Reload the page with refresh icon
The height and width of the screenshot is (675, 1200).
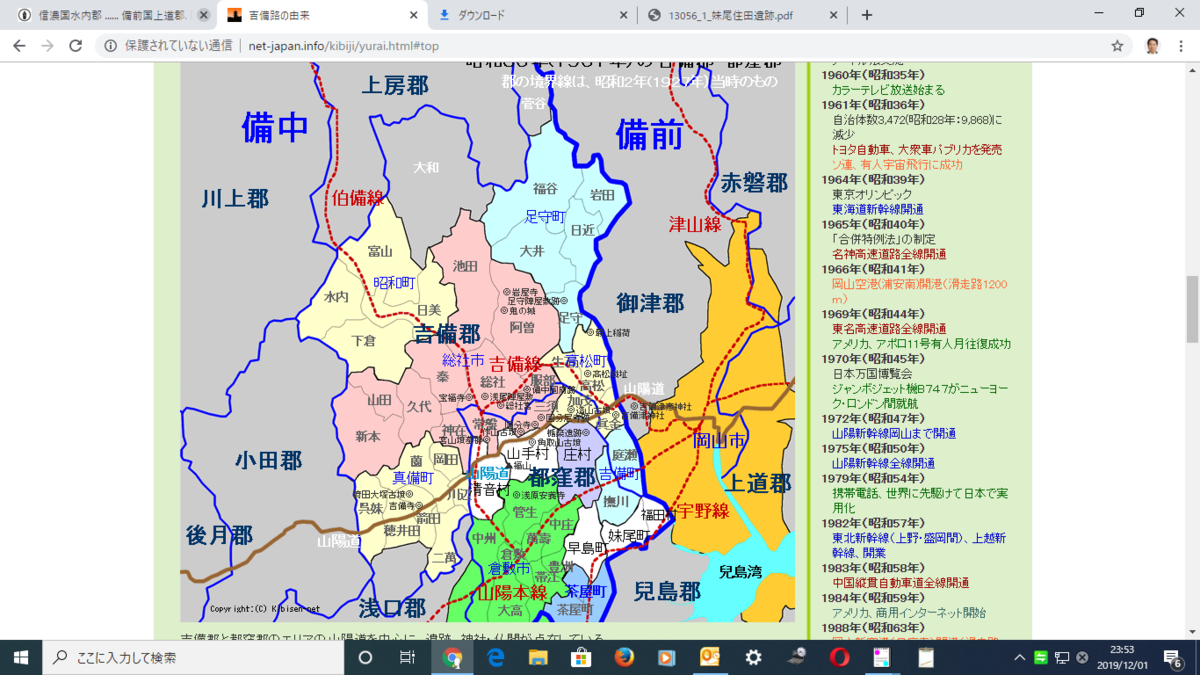coord(75,46)
